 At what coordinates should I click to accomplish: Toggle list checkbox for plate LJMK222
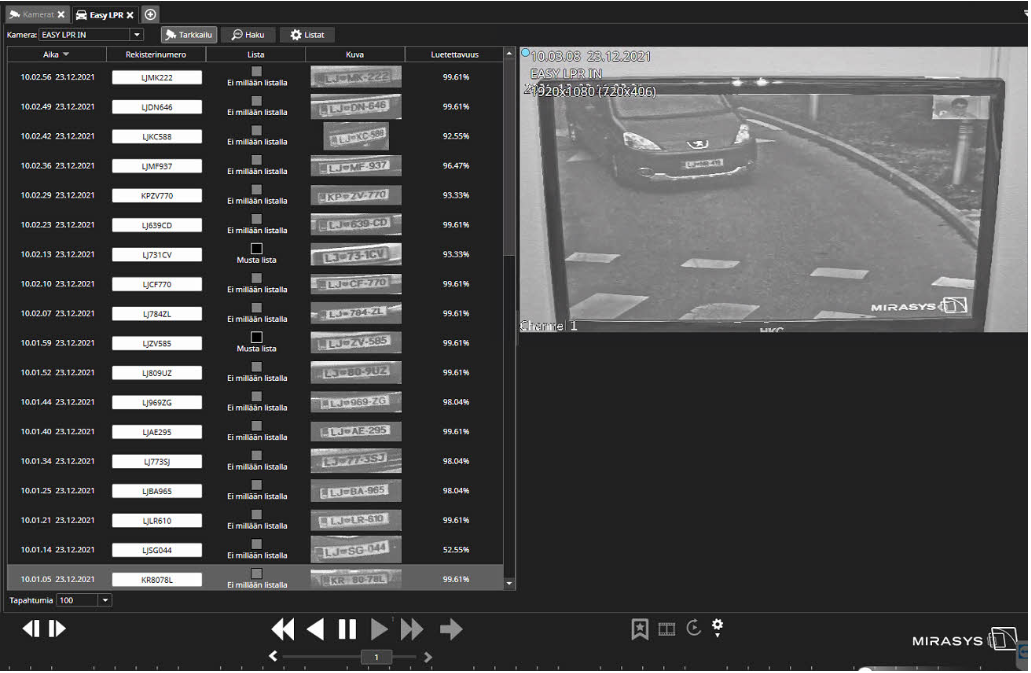tap(256, 71)
